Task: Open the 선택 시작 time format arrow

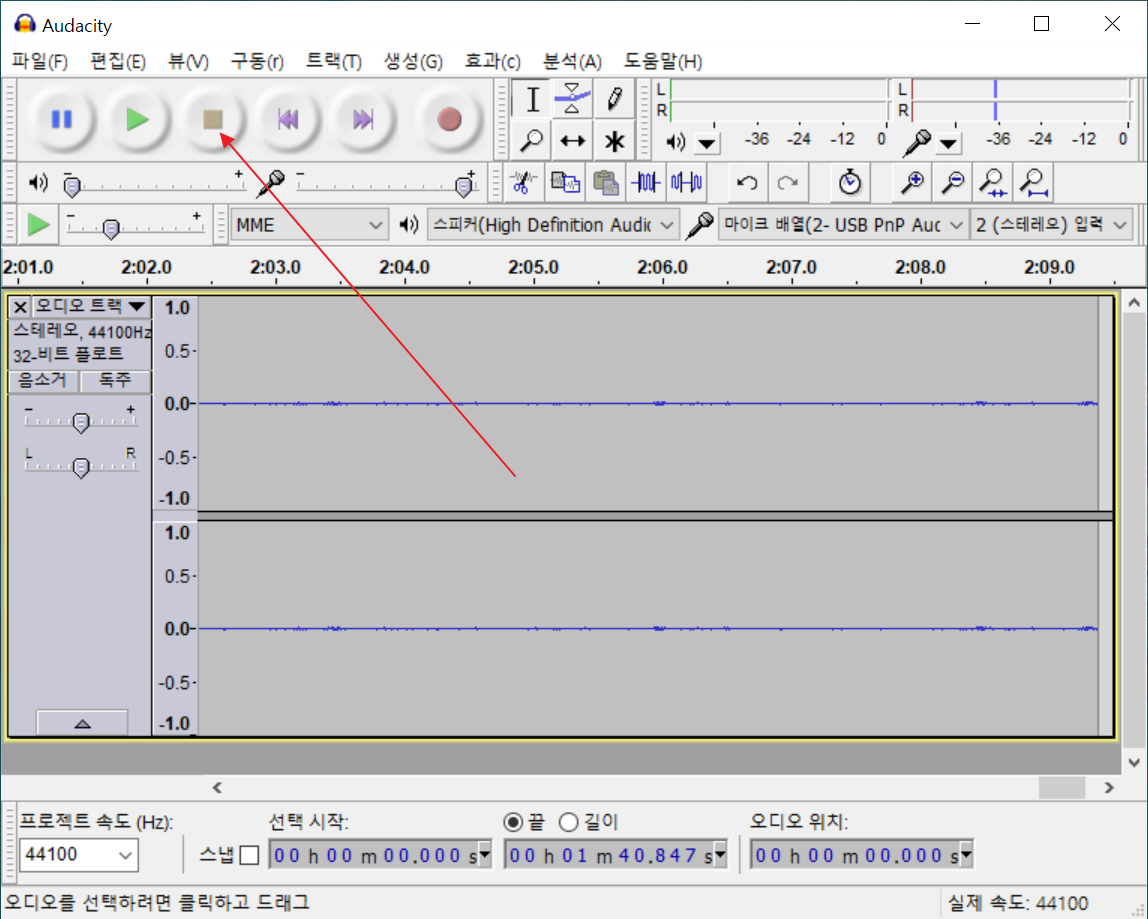Action: [x=485, y=854]
